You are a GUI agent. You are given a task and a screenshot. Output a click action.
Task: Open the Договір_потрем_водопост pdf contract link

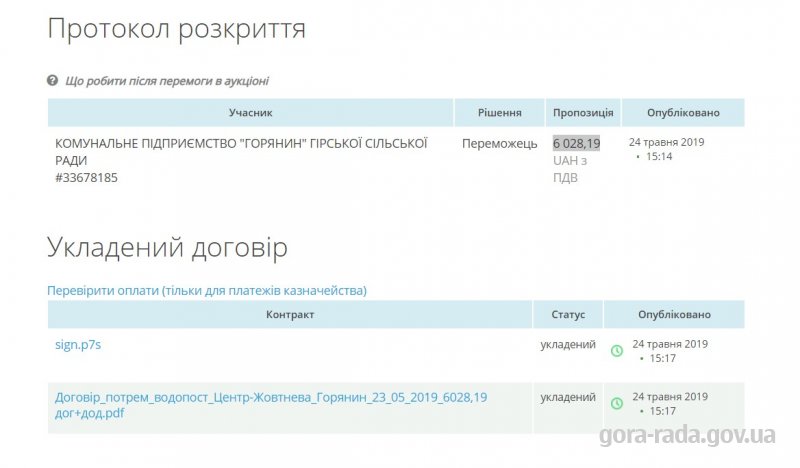271,405
